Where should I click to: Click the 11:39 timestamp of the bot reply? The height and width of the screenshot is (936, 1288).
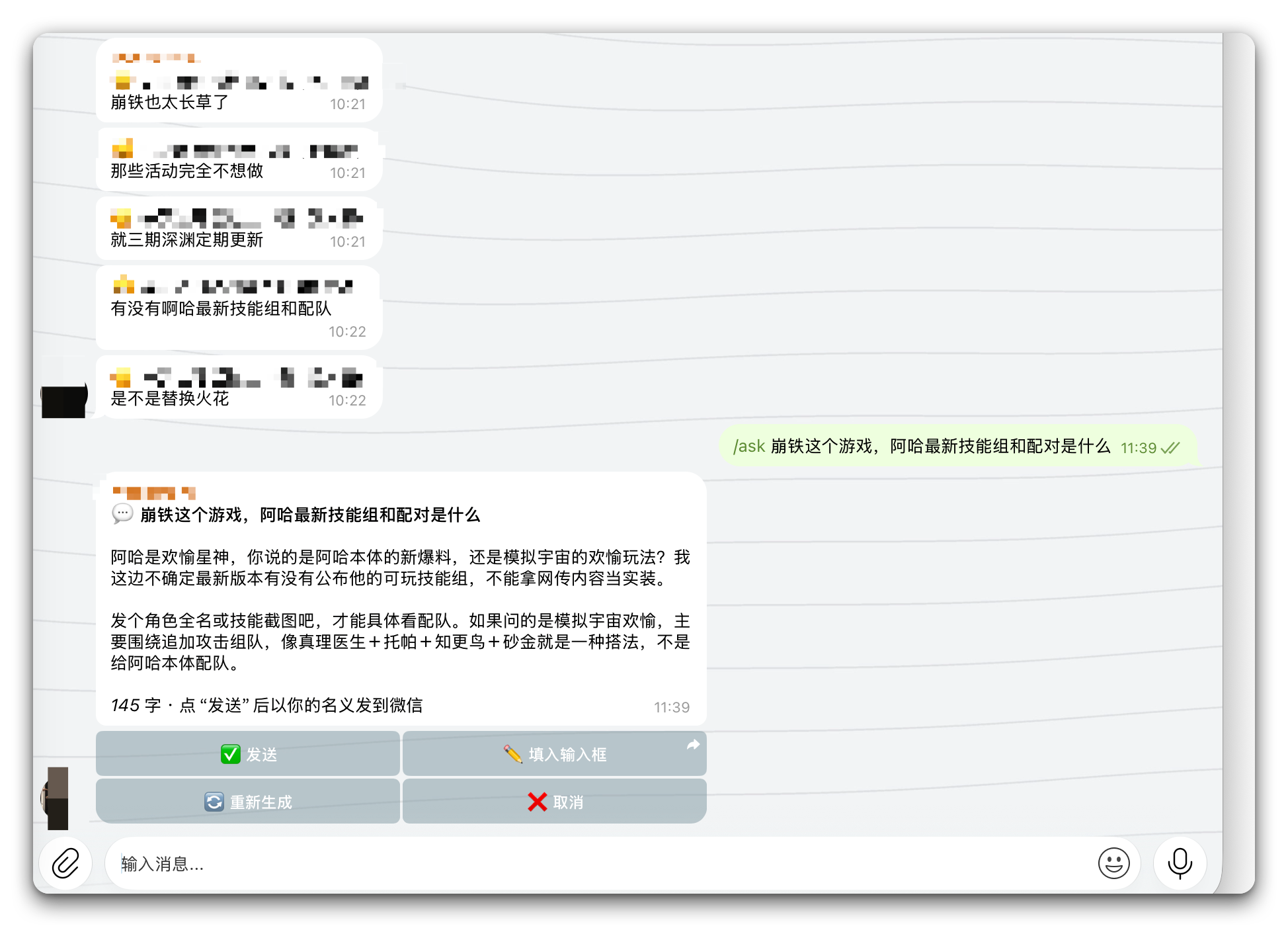(672, 707)
